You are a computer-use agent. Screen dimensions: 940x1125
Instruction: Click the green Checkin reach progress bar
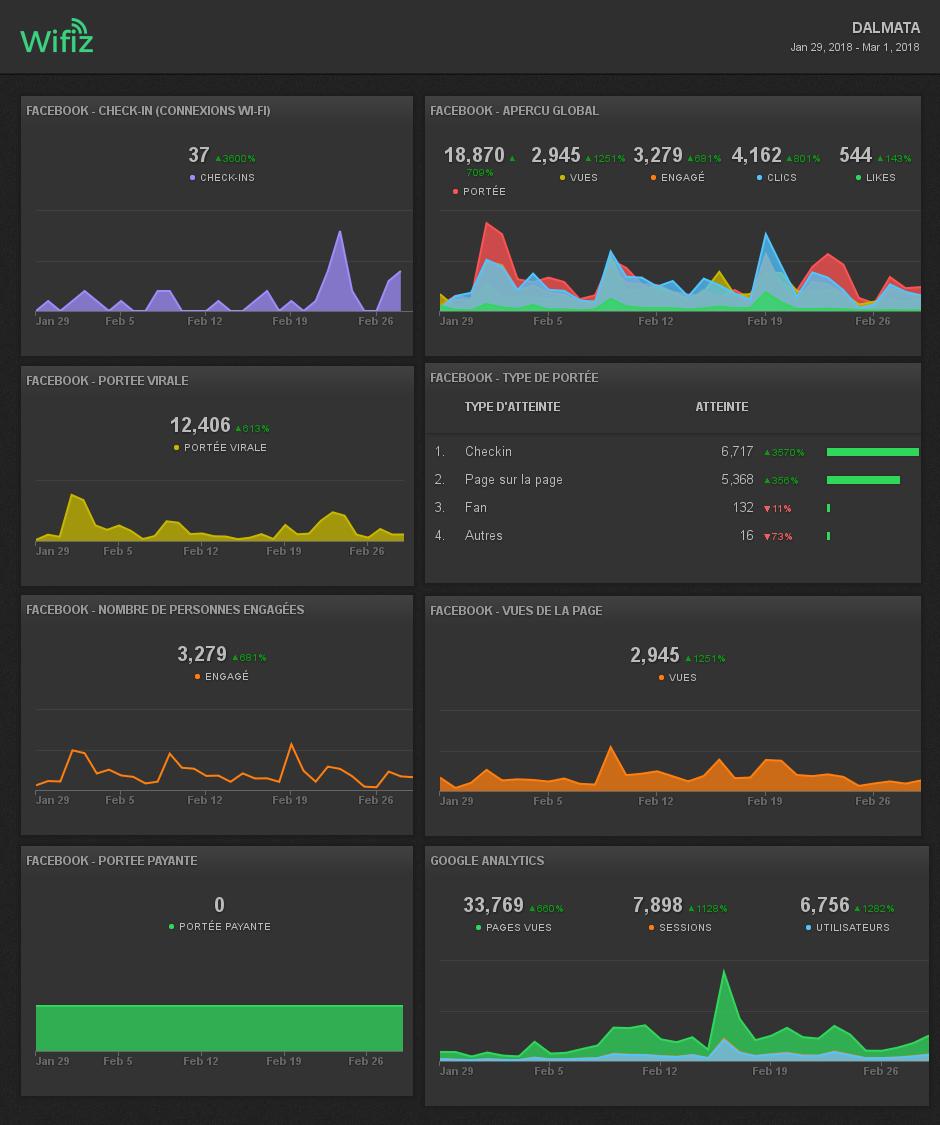click(872, 452)
